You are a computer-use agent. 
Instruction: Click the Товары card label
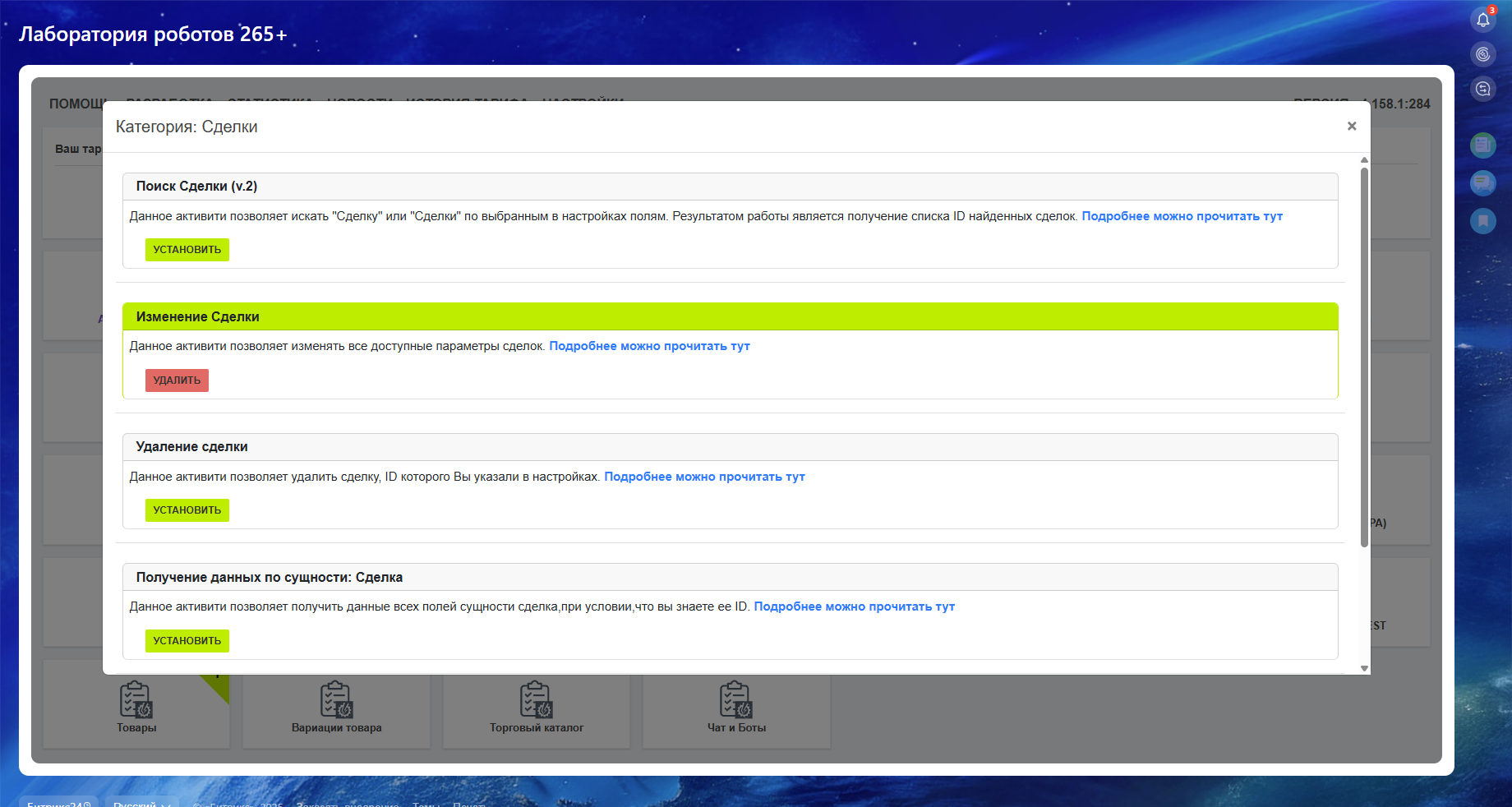(x=136, y=728)
